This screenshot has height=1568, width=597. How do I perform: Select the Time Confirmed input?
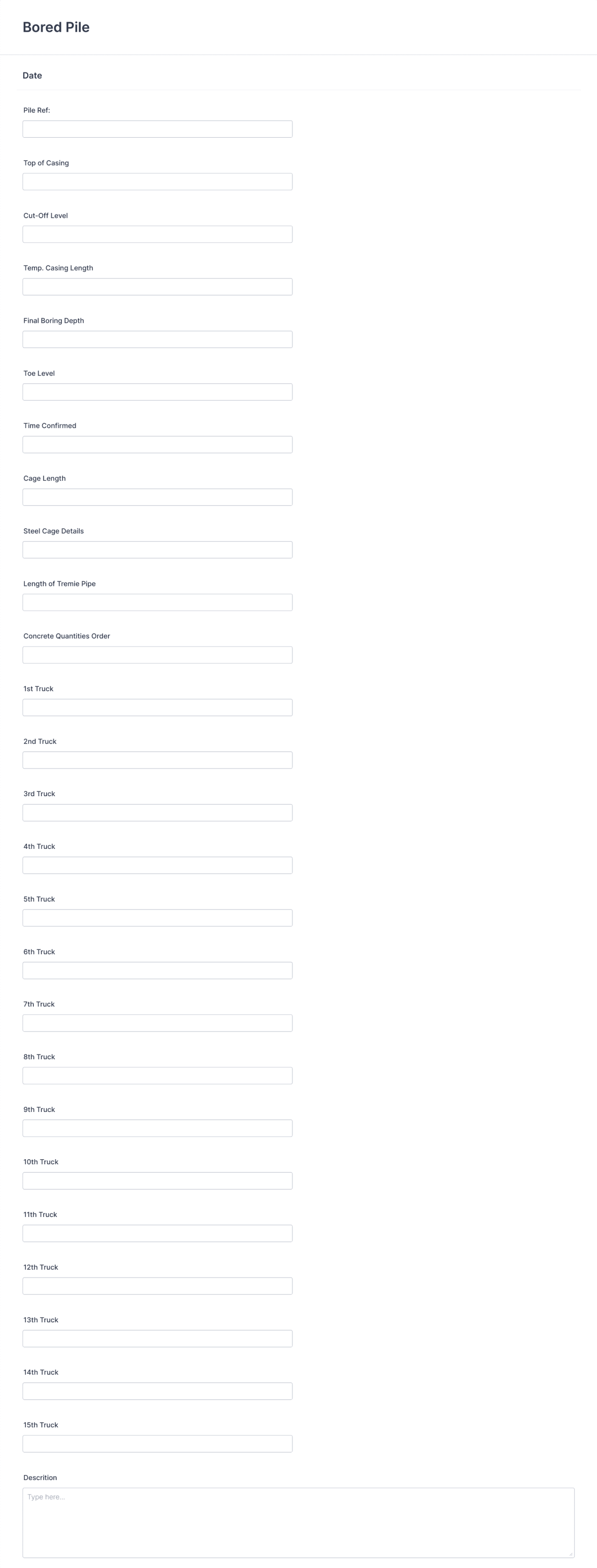(157, 445)
